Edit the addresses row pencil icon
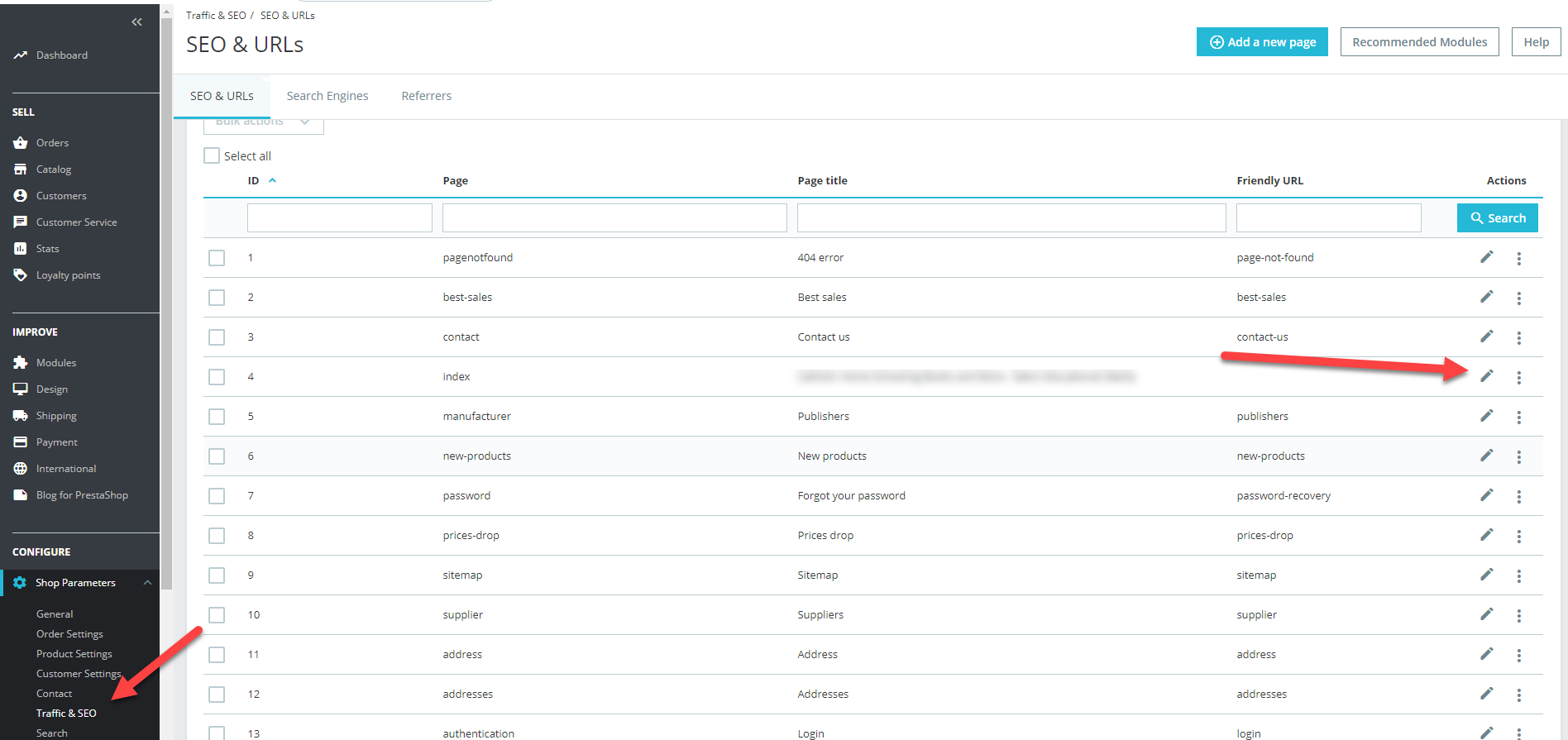 [1487, 694]
